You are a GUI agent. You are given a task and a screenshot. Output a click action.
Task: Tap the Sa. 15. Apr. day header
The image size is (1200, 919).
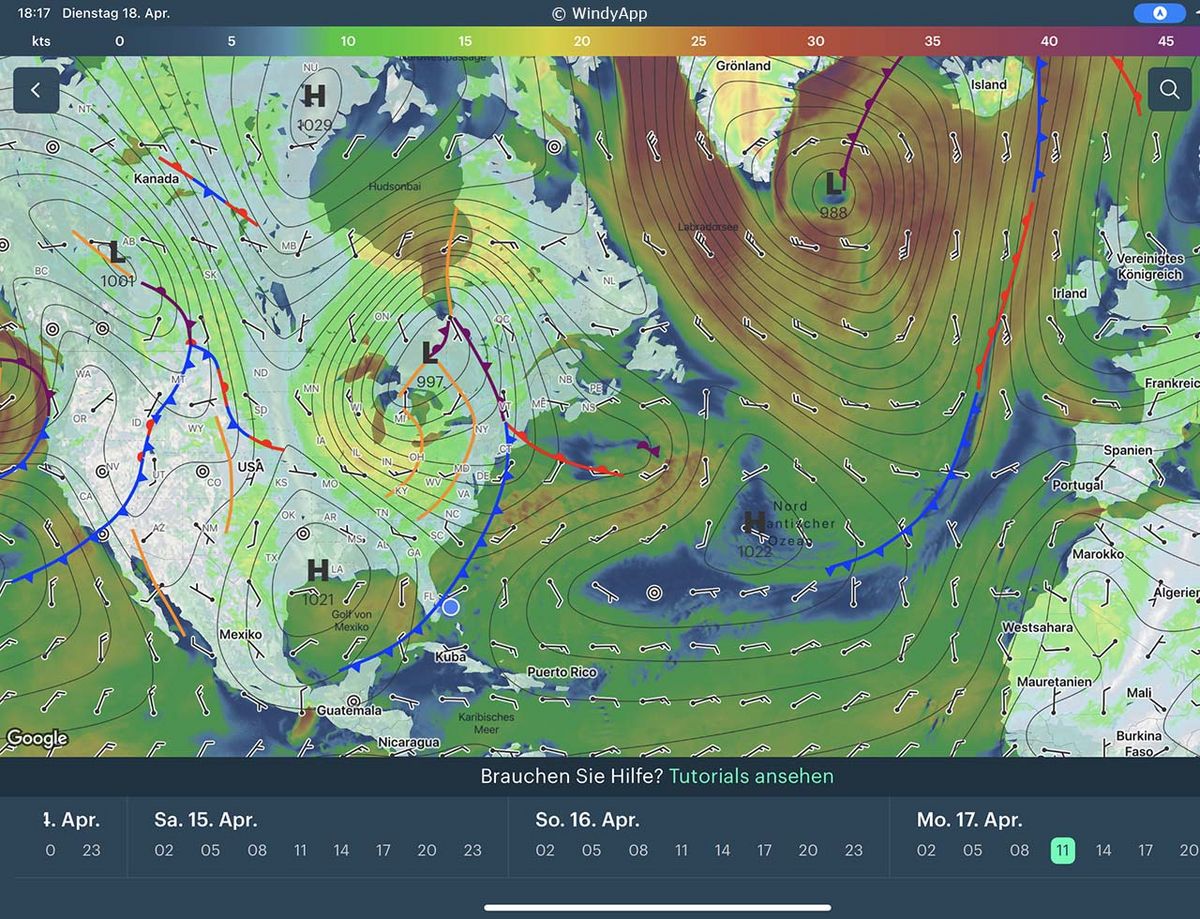click(x=206, y=820)
